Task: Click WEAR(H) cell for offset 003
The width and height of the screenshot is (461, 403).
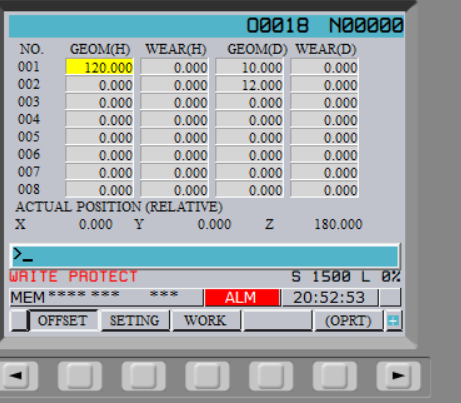Action: pos(175,102)
